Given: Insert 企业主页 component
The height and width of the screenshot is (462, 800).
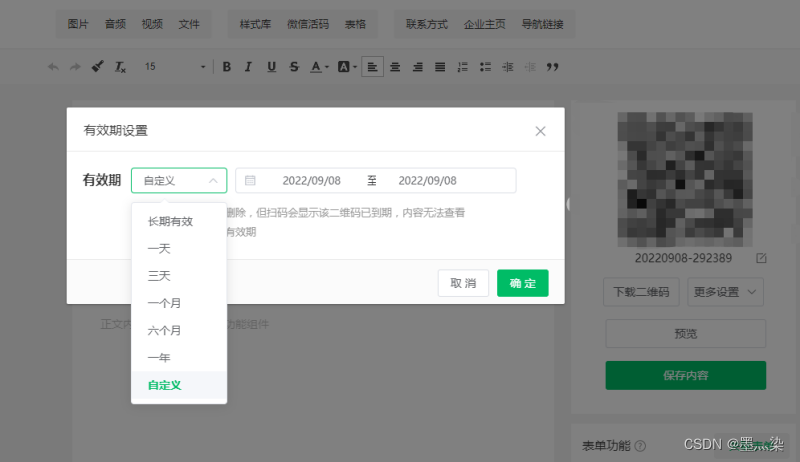Looking at the screenshot, I should [x=484, y=24].
